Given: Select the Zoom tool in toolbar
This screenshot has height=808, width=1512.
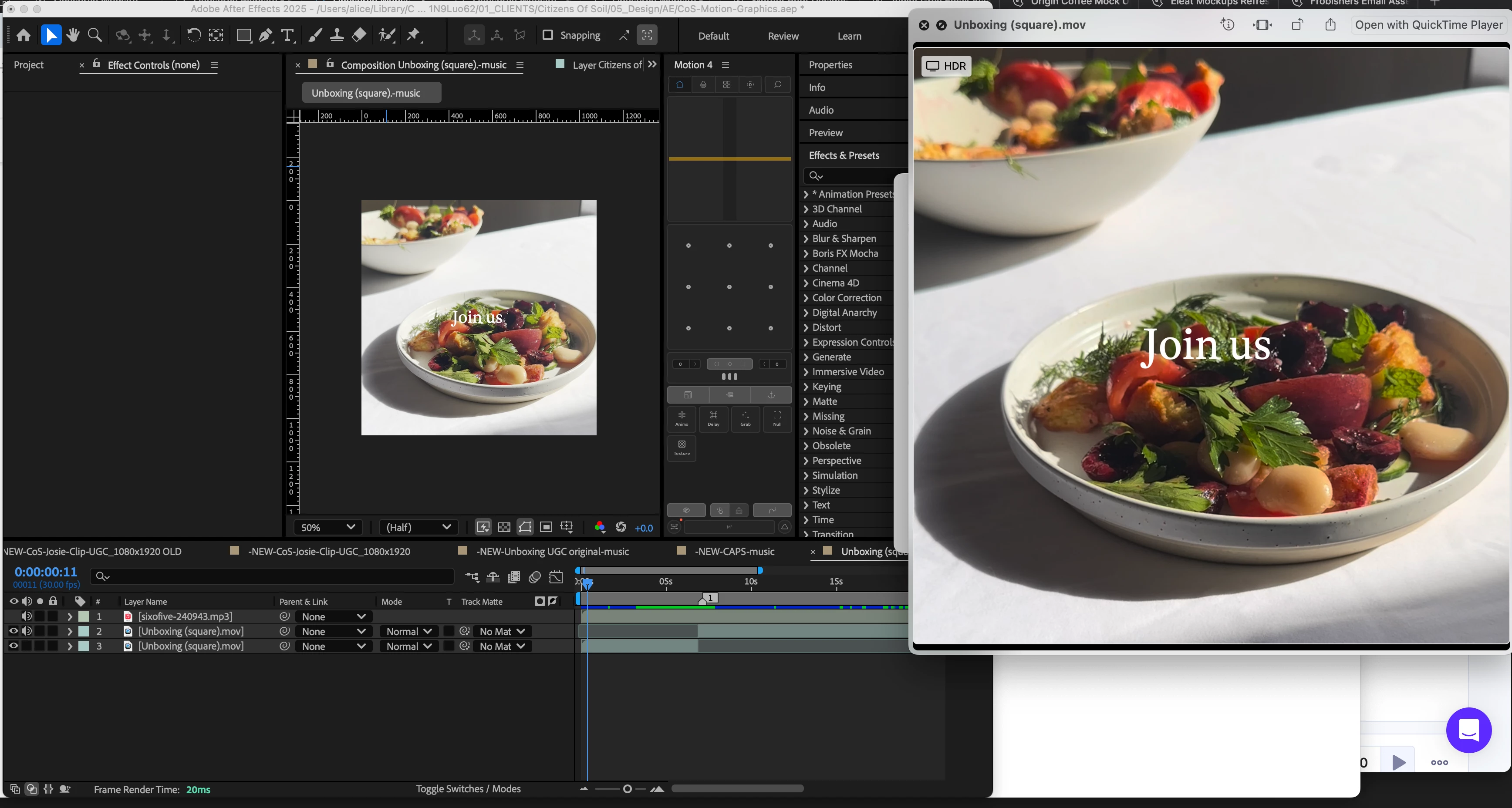Looking at the screenshot, I should pos(94,35).
